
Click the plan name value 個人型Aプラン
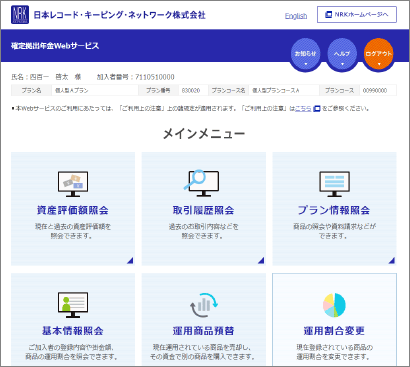(x=72, y=90)
